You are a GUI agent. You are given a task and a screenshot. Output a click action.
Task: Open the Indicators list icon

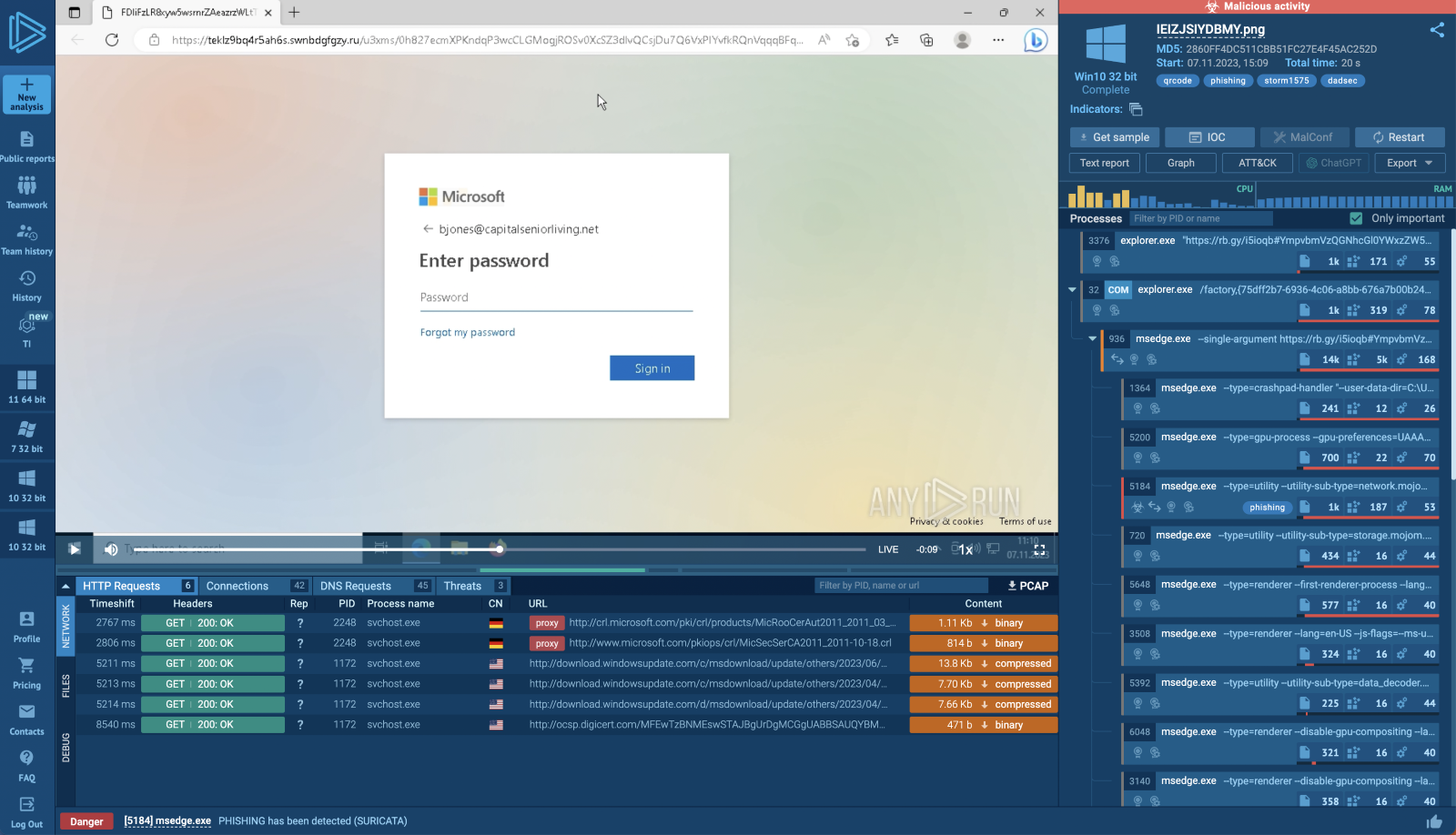pyautogui.click(x=1136, y=109)
